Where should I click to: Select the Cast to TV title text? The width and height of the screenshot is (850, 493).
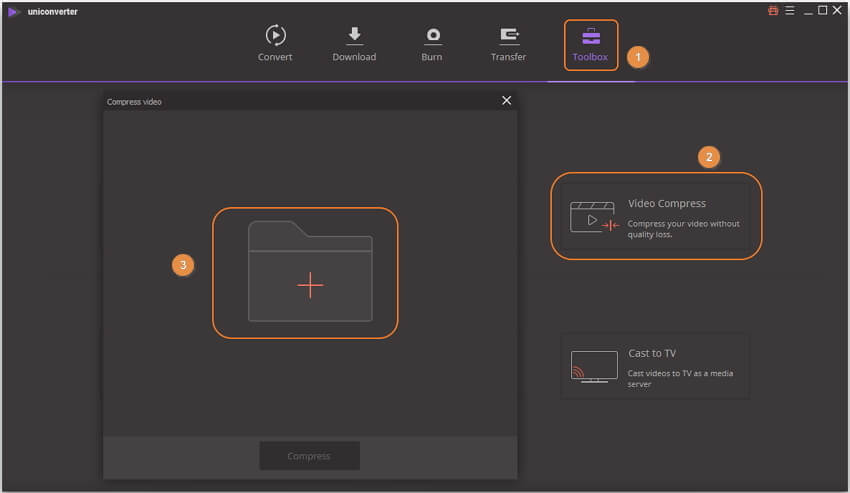click(652, 353)
